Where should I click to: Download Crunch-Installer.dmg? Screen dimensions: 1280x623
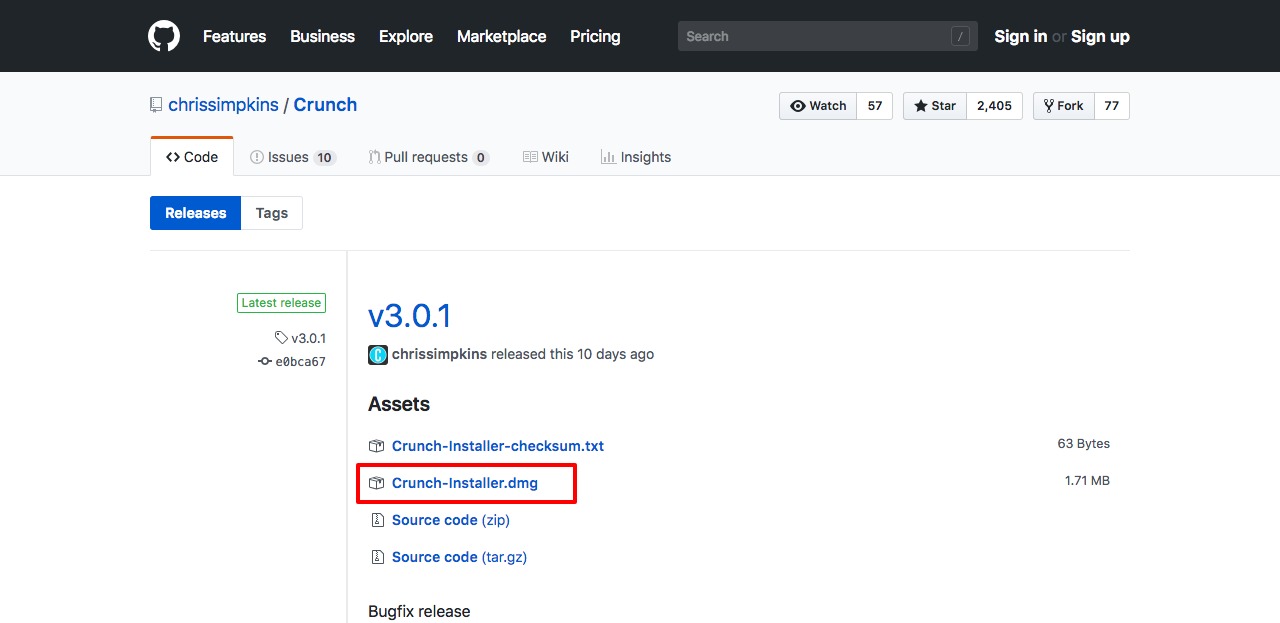pos(465,483)
